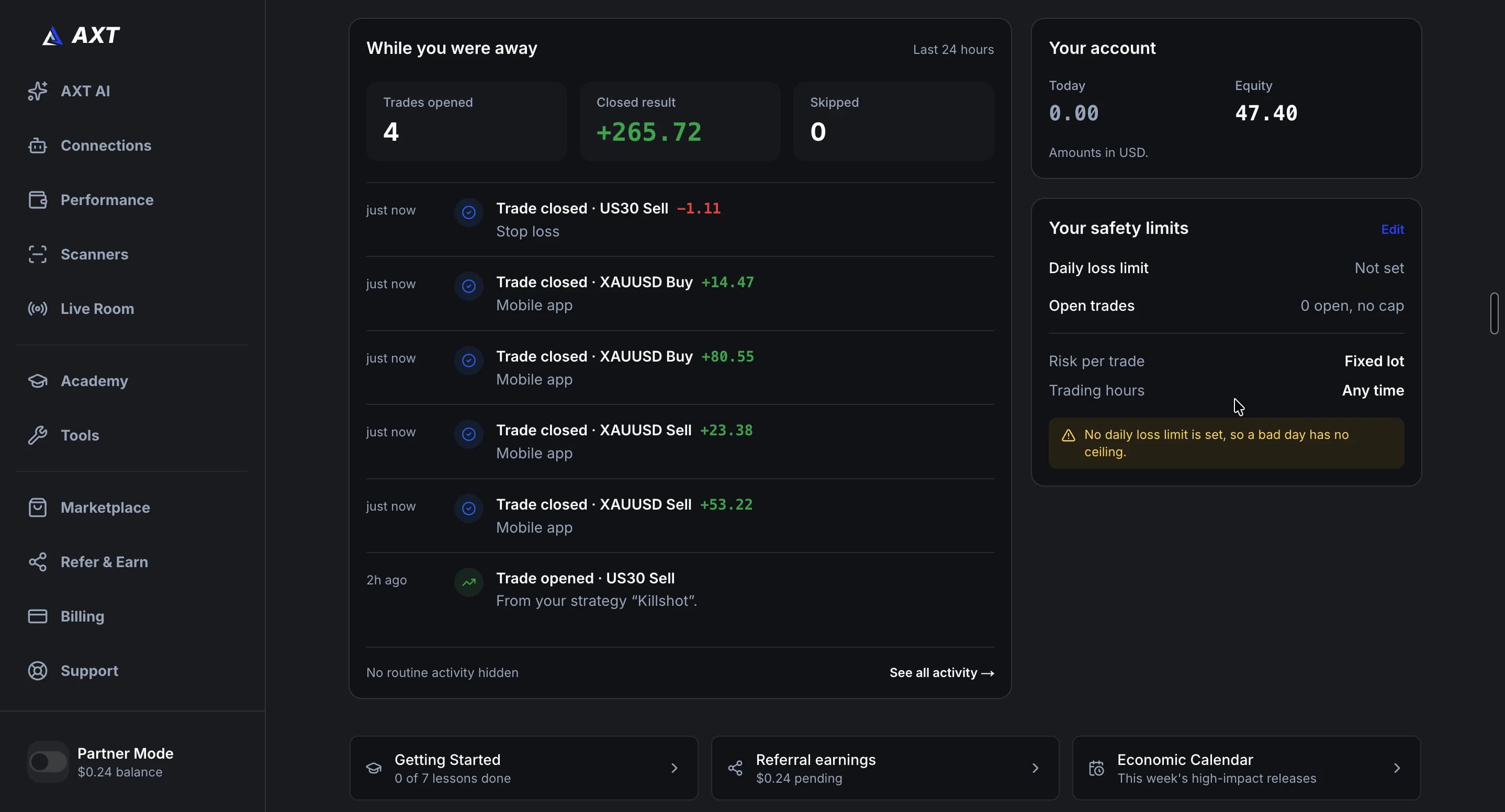Open AXT AI sparkle icon
1505x812 pixels.
tap(38, 91)
